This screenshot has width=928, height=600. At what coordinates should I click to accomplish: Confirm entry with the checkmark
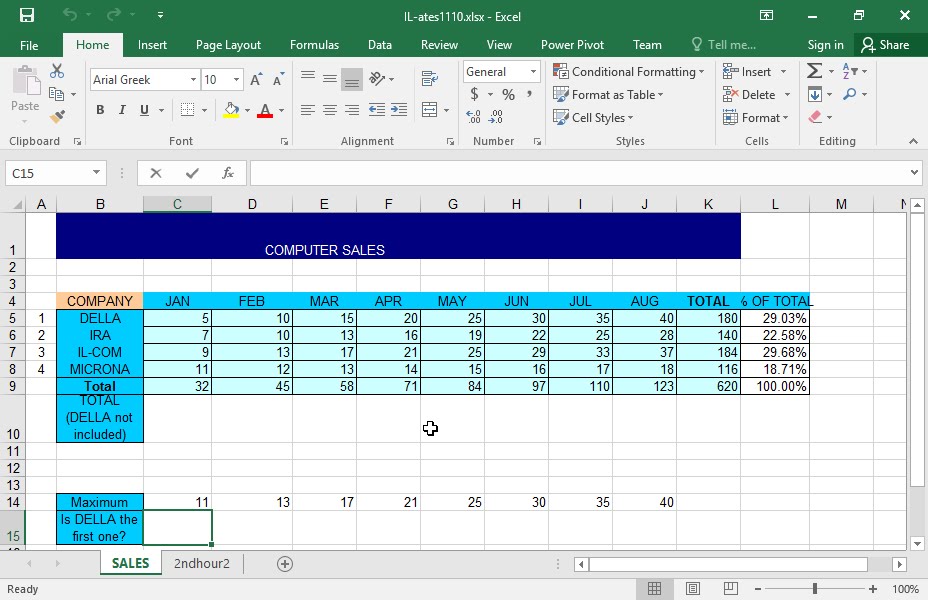(192, 173)
